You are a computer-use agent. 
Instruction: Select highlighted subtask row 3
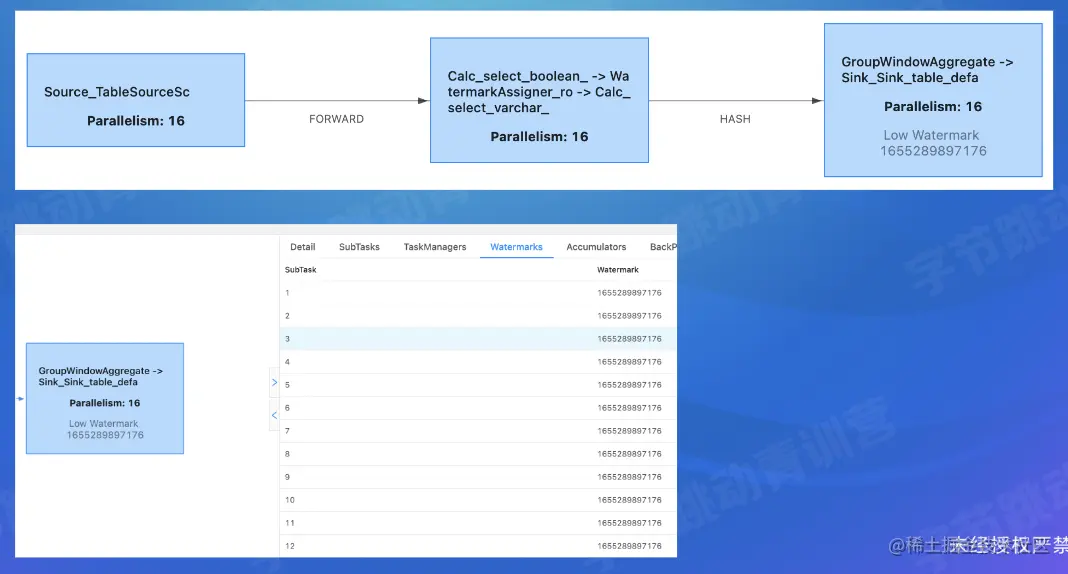[x=478, y=339]
